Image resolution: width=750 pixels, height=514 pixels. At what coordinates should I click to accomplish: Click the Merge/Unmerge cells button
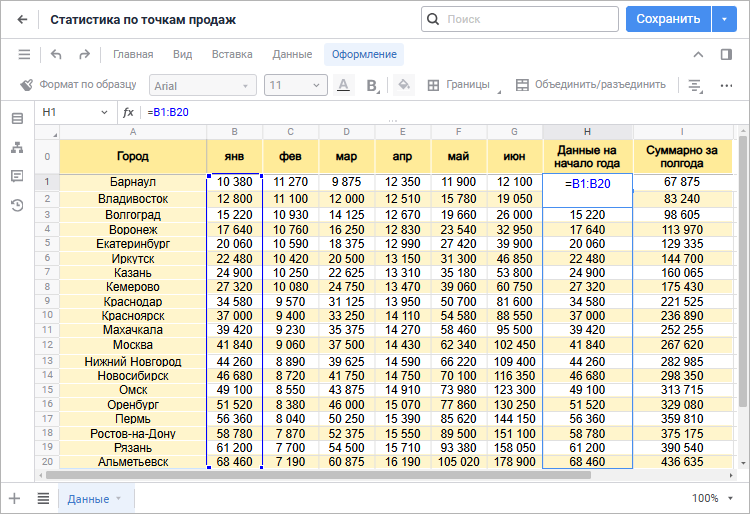[x=591, y=85]
